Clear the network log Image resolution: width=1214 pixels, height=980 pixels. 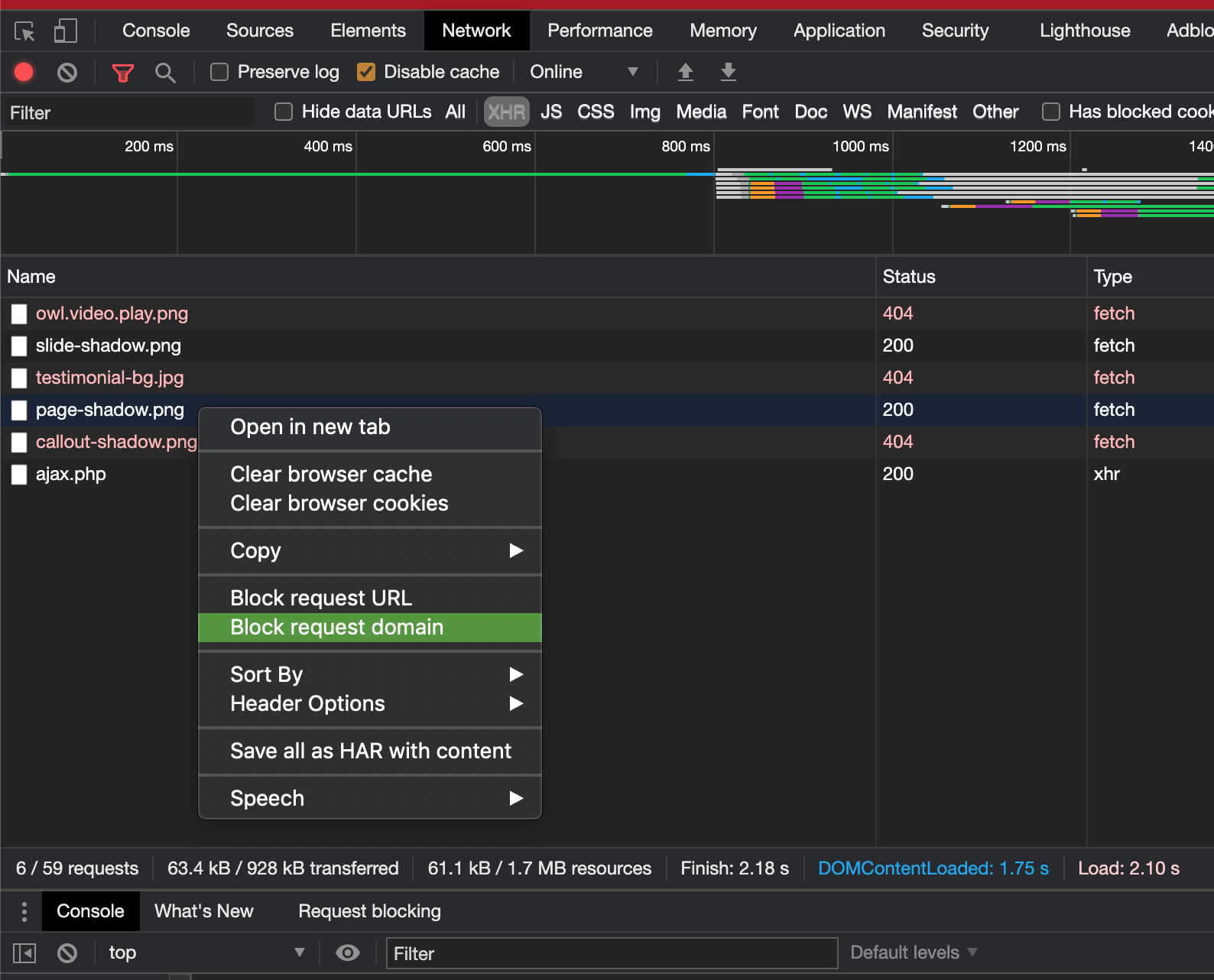click(67, 73)
